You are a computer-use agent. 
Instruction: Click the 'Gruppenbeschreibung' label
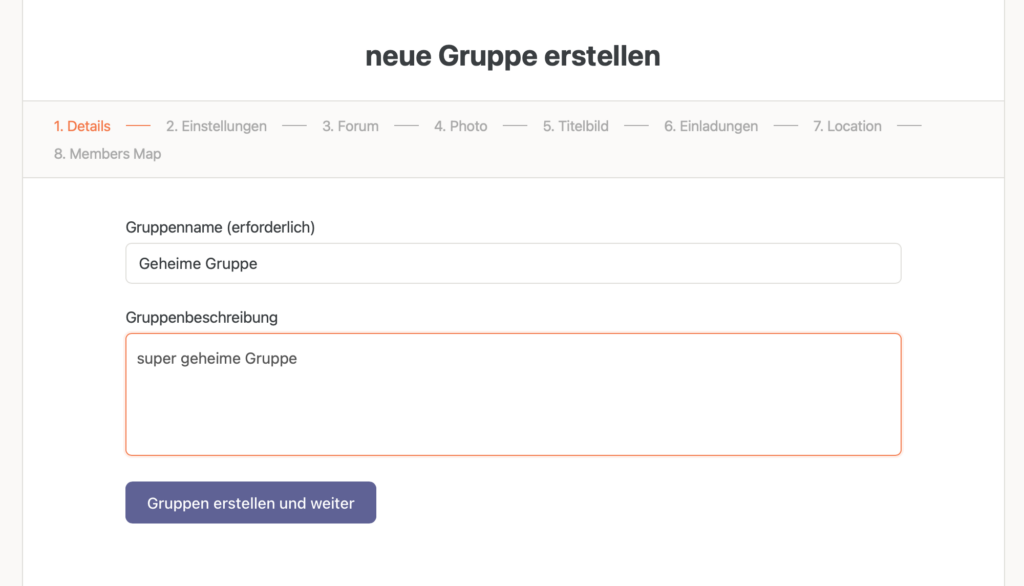point(201,318)
